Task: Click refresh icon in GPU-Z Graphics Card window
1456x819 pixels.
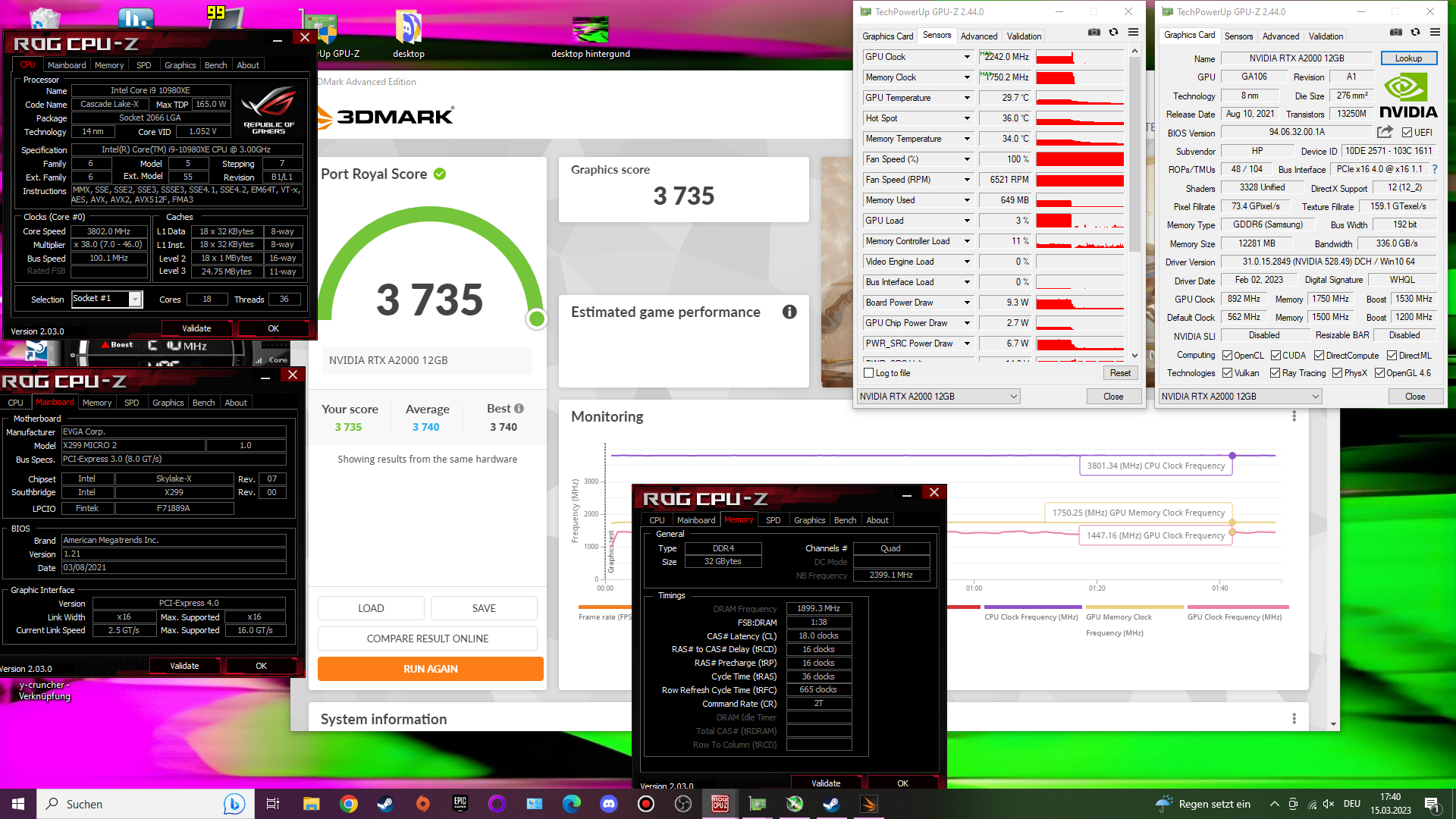Action: tap(1415, 32)
